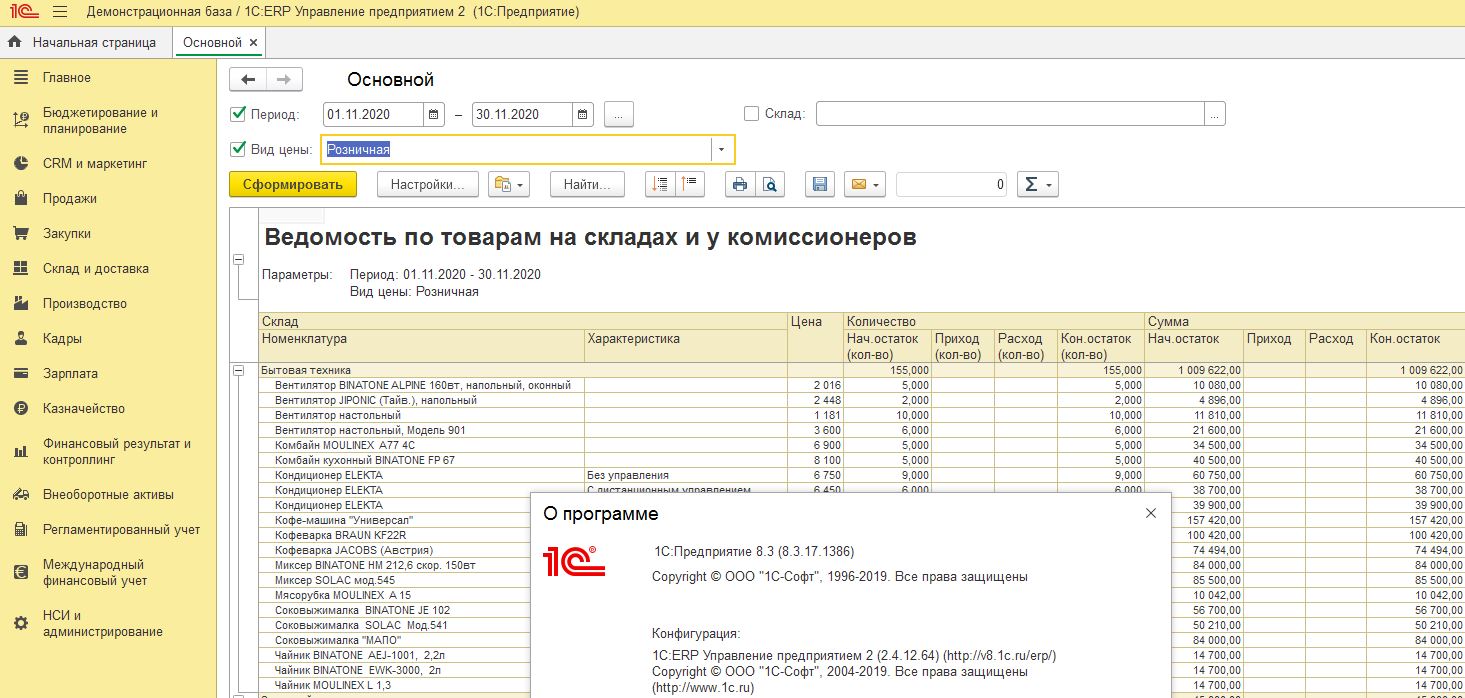Click the selected cells sum field

click(x=952, y=184)
